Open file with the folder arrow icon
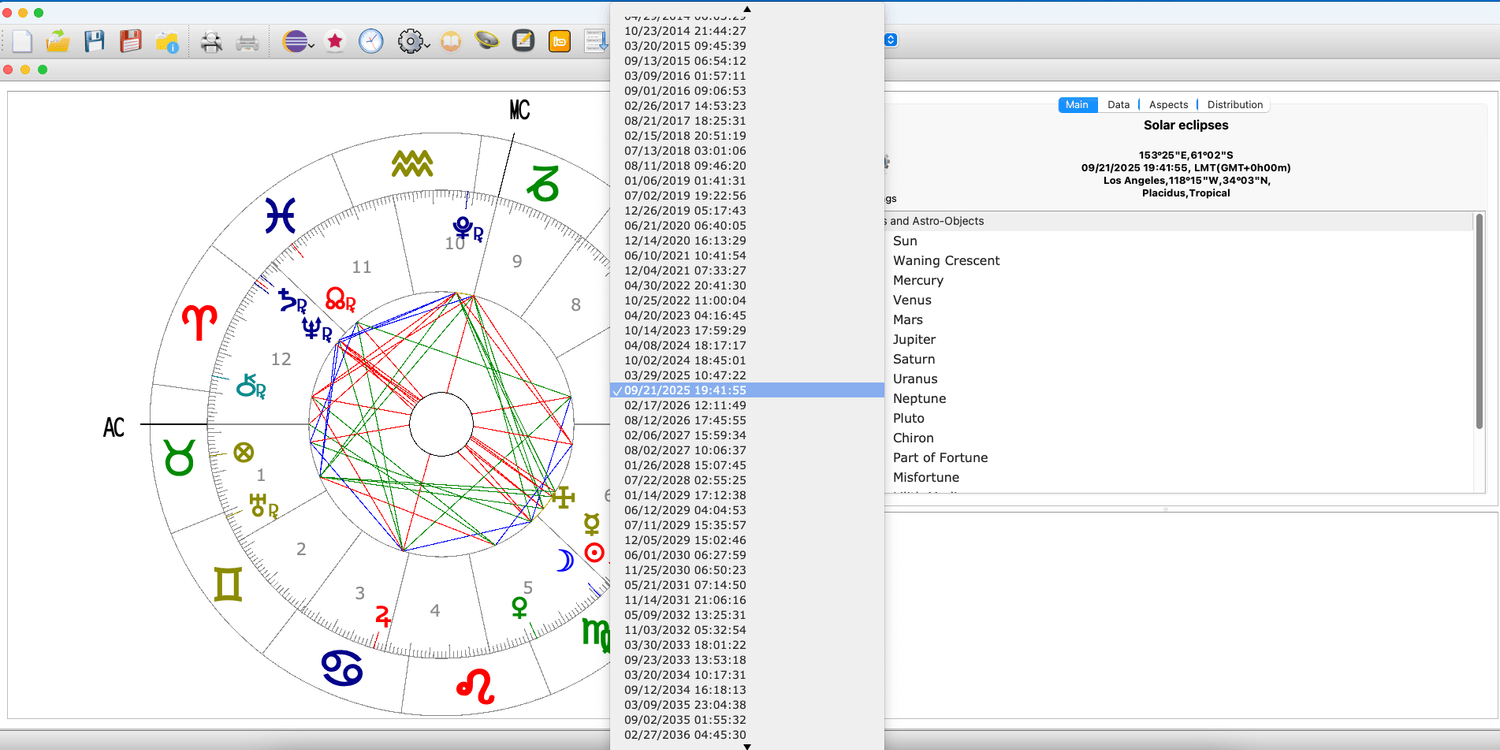This screenshot has height=750, width=1500. click(x=58, y=41)
